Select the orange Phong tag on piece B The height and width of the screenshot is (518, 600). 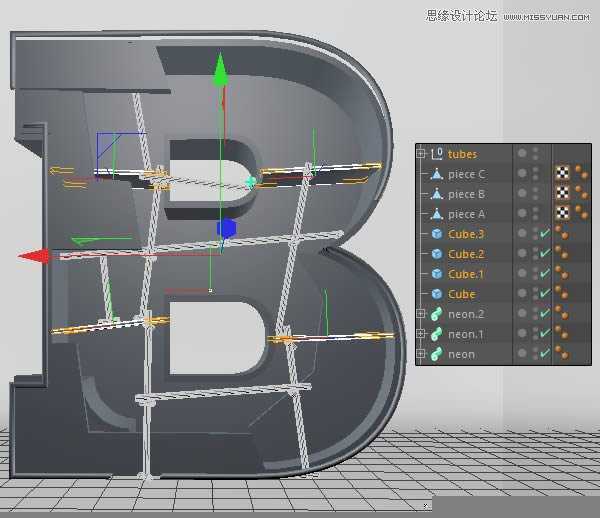point(582,193)
